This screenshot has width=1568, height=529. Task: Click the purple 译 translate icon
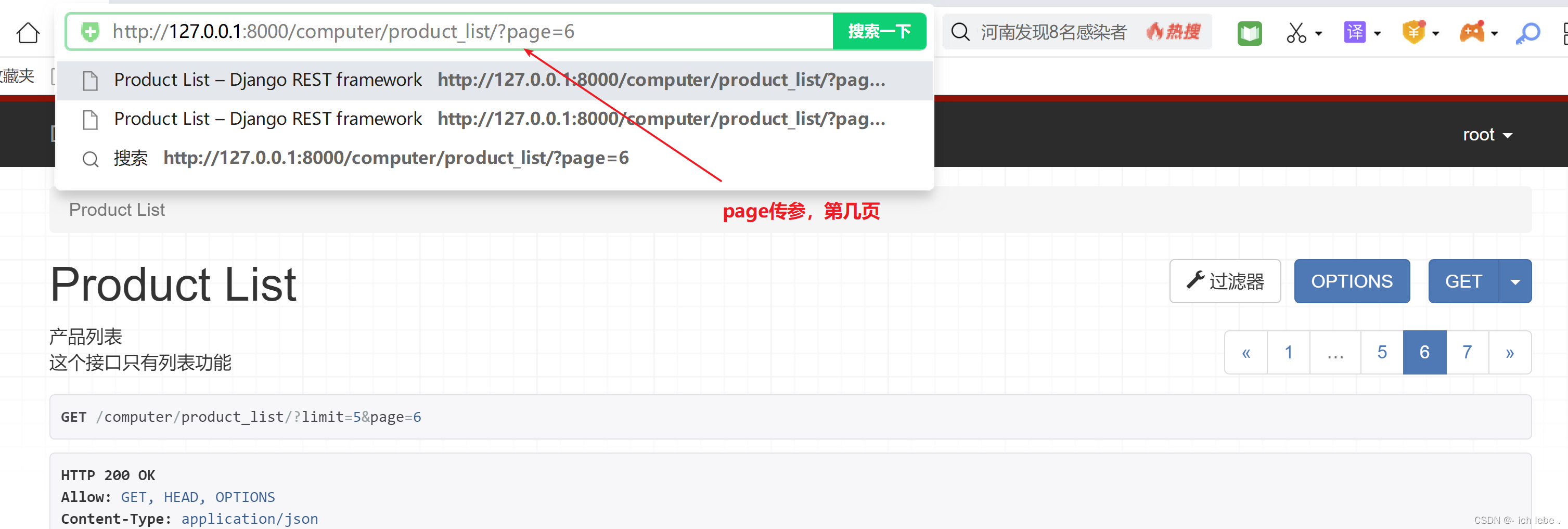(x=1354, y=32)
